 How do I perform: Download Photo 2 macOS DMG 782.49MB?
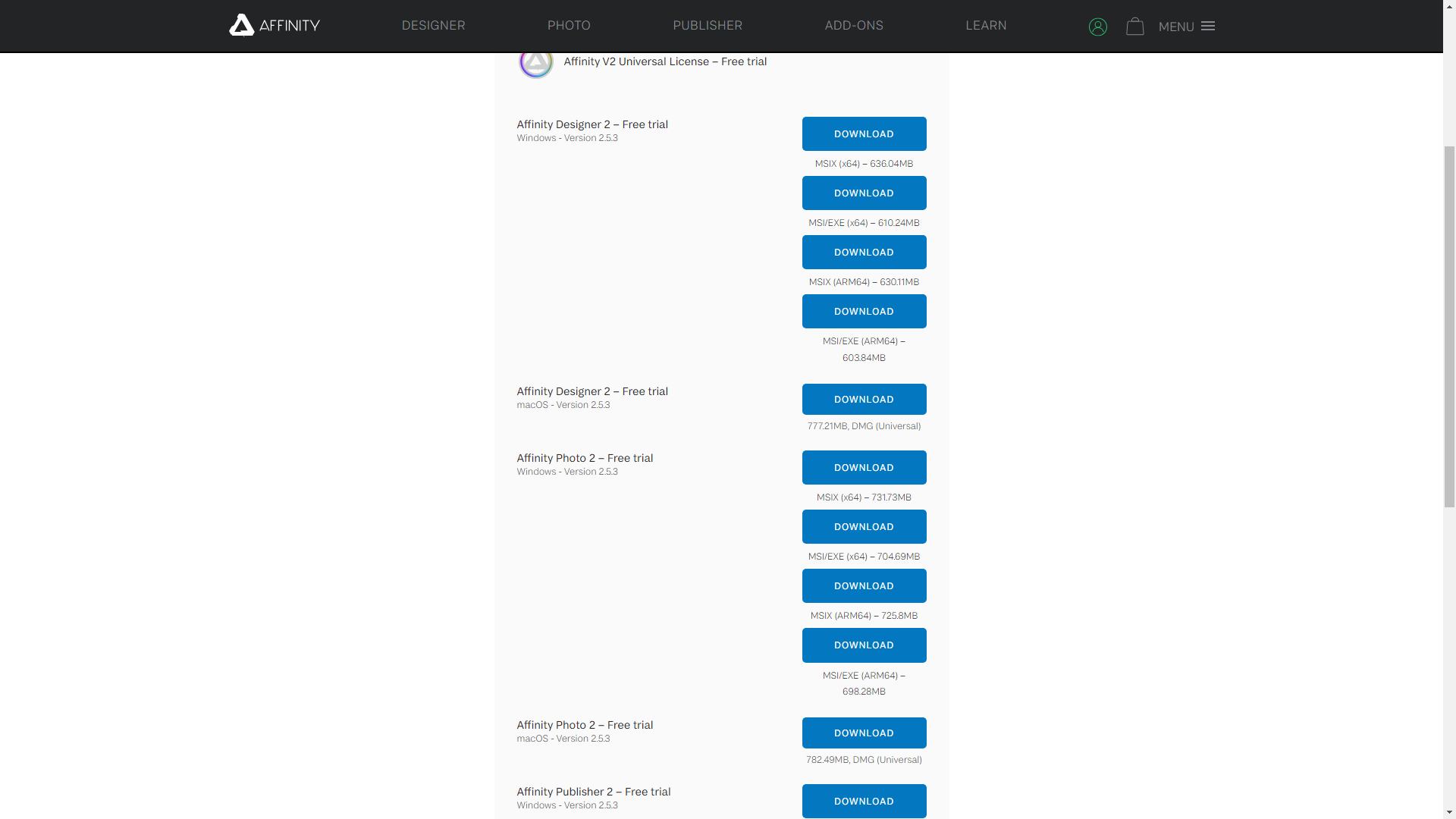pyautogui.click(x=864, y=733)
